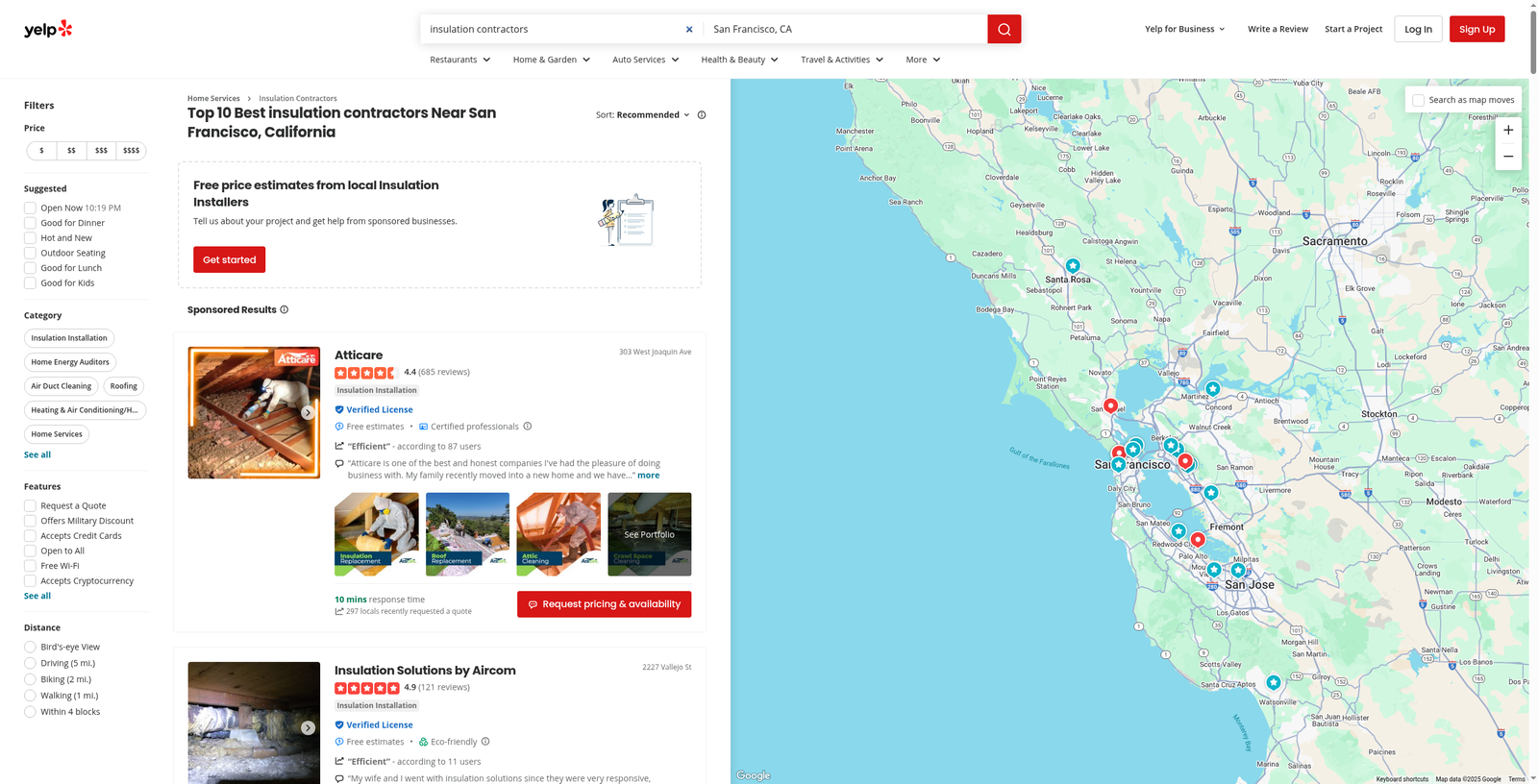This screenshot has width=1538, height=784.
Task: Clear the insulation contractors search text
Action: [689, 30]
